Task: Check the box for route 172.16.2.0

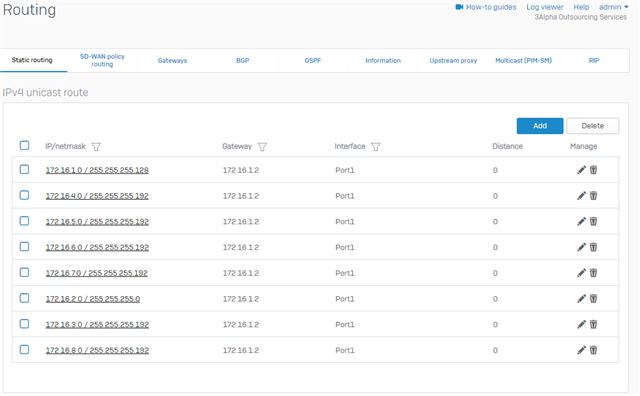Action: click(24, 298)
